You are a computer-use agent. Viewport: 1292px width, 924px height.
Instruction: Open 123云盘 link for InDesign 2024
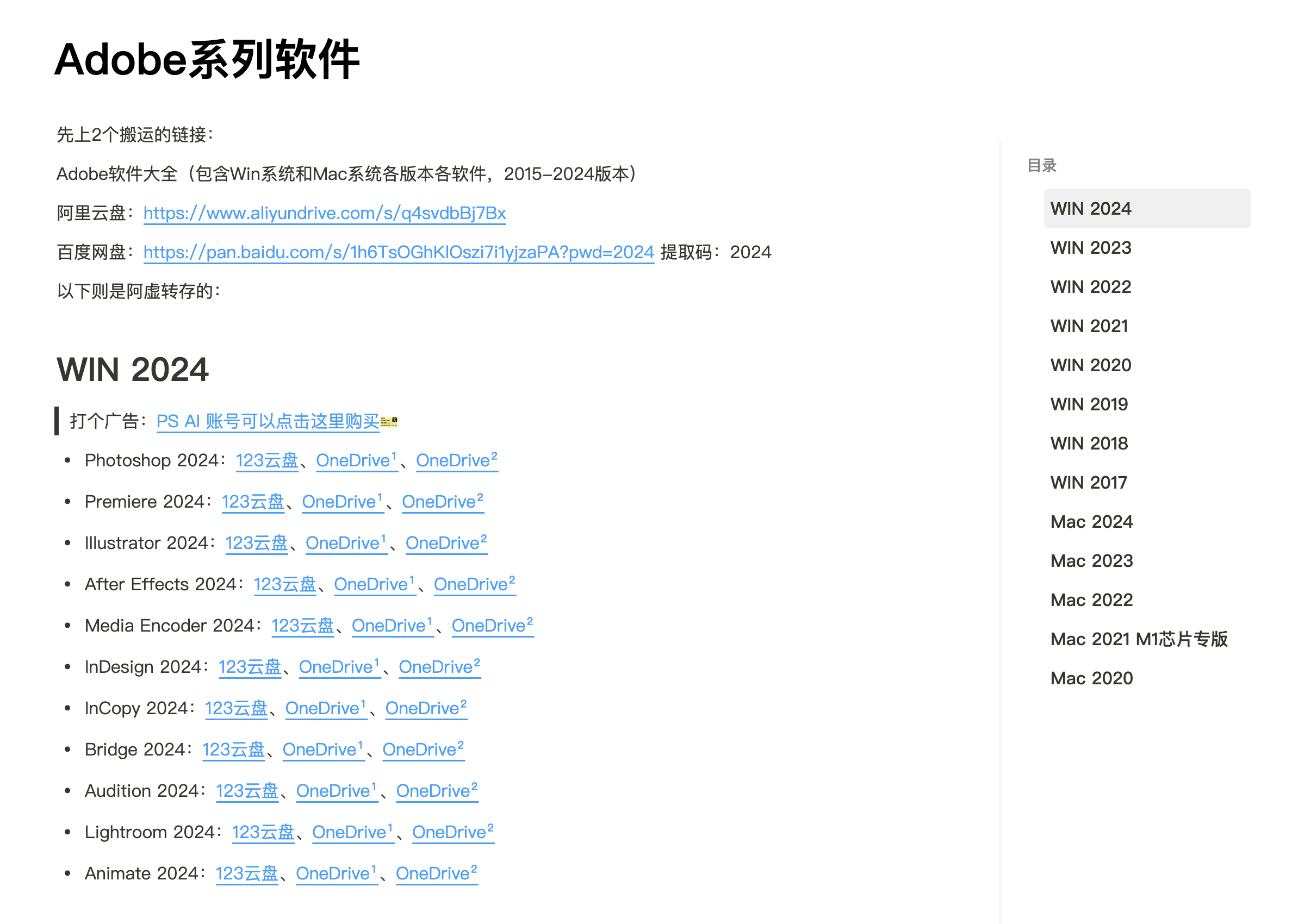[x=249, y=667]
